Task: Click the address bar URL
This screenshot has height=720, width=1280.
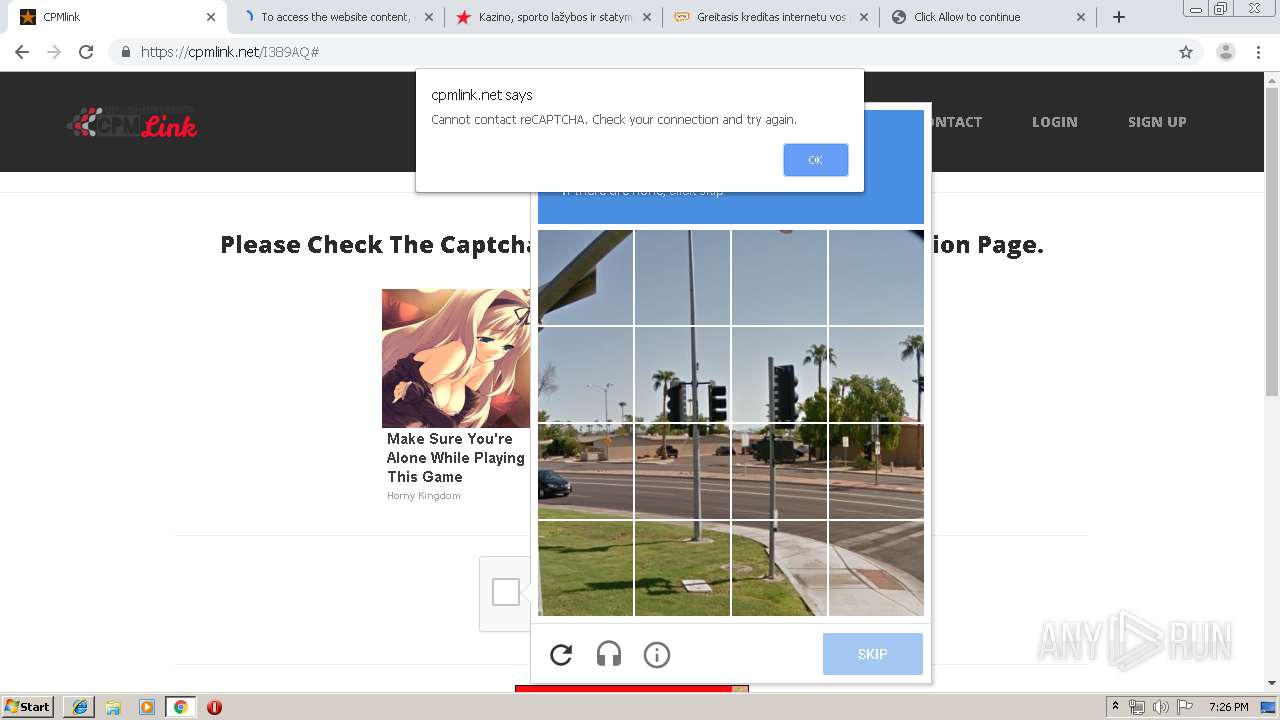Action: [230, 52]
